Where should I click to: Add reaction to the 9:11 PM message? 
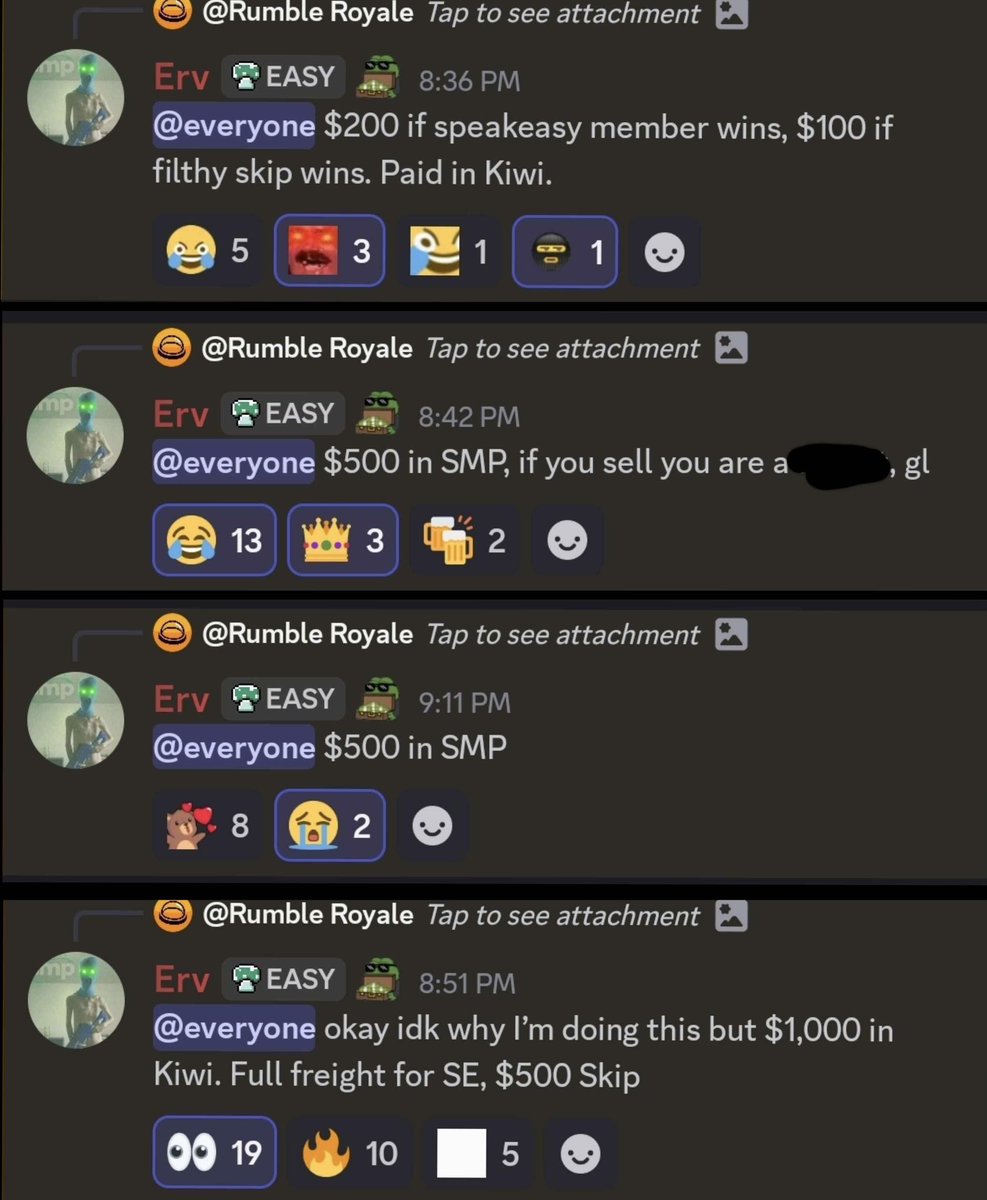pyautogui.click(x=432, y=826)
